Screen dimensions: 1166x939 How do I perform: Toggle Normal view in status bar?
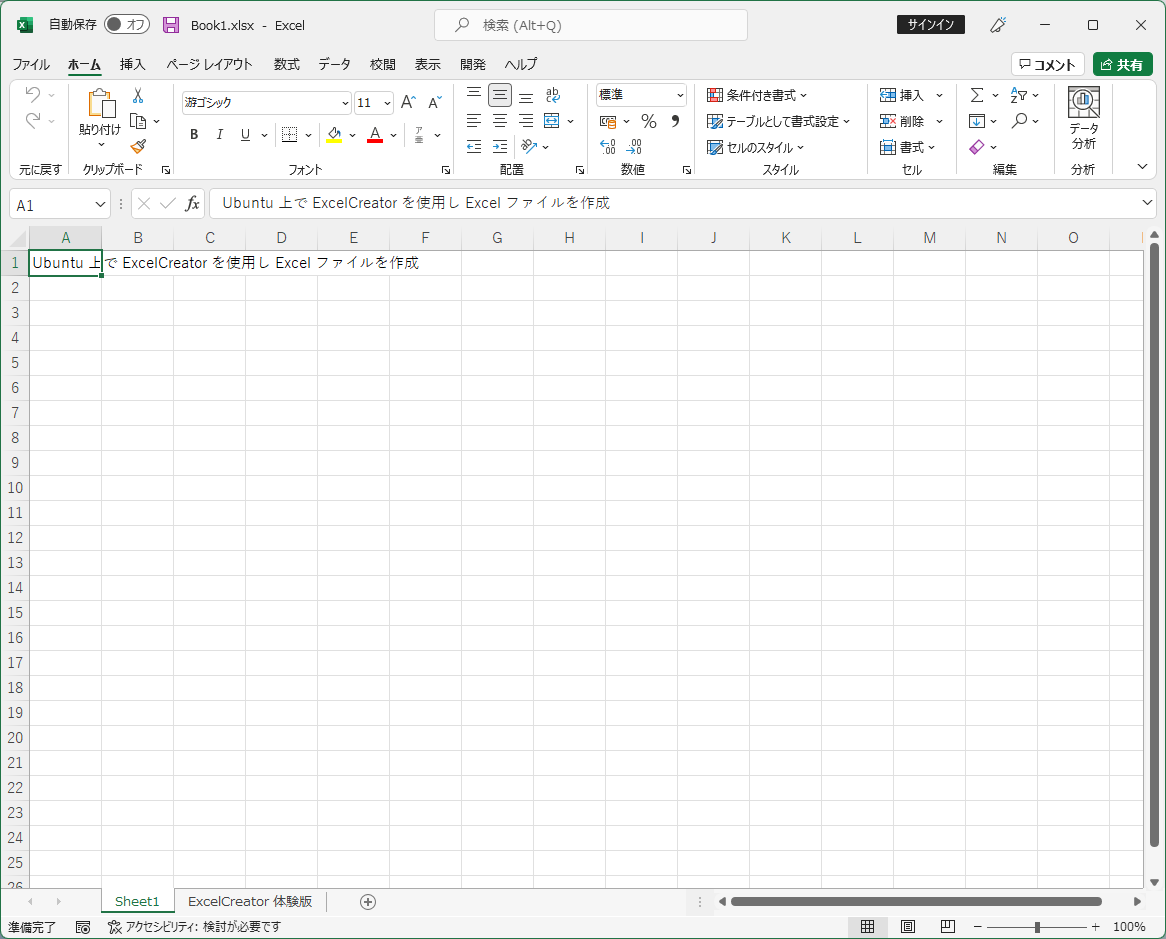(x=867, y=926)
